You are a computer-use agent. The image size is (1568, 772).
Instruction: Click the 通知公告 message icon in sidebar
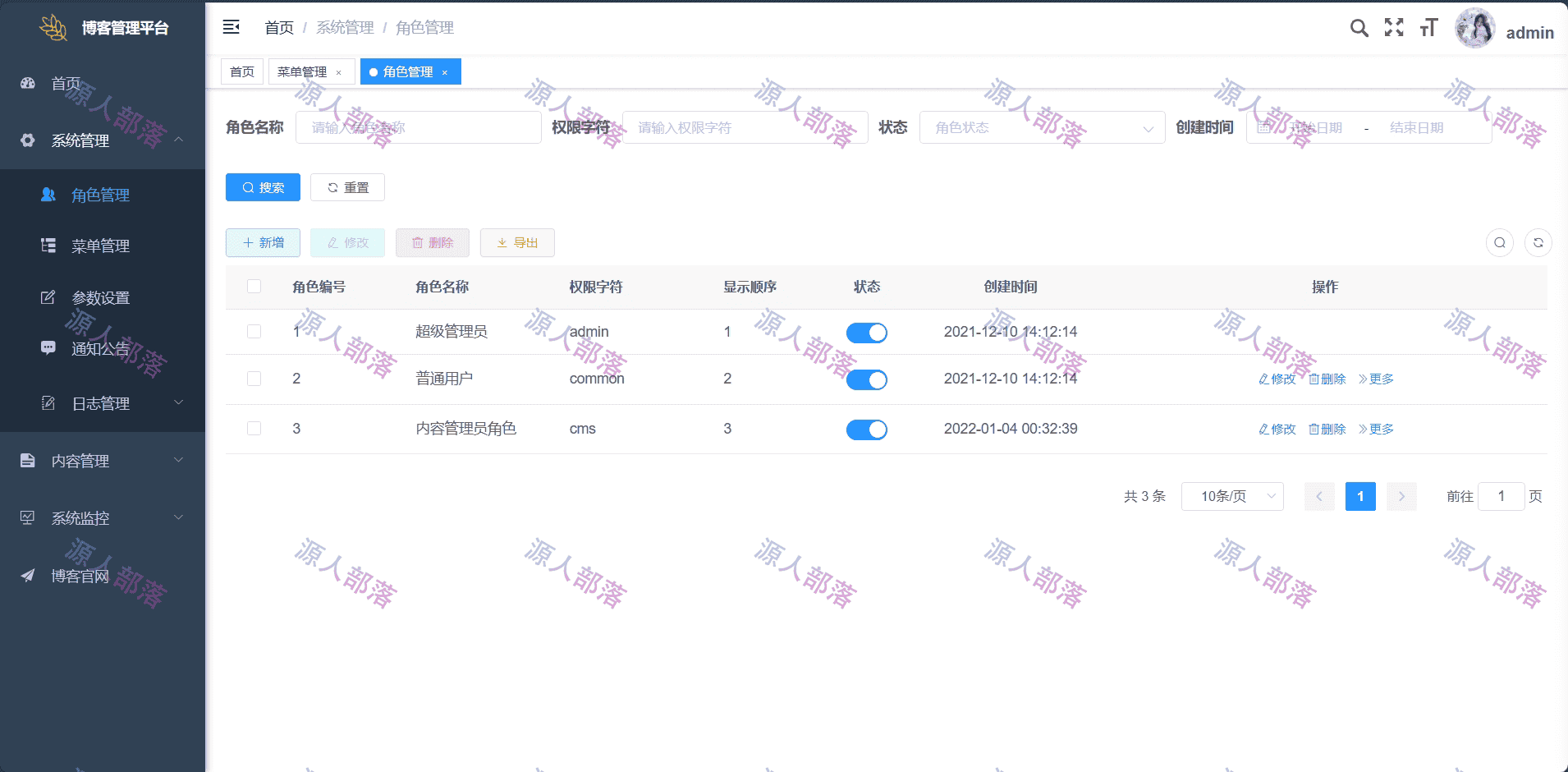pos(48,348)
